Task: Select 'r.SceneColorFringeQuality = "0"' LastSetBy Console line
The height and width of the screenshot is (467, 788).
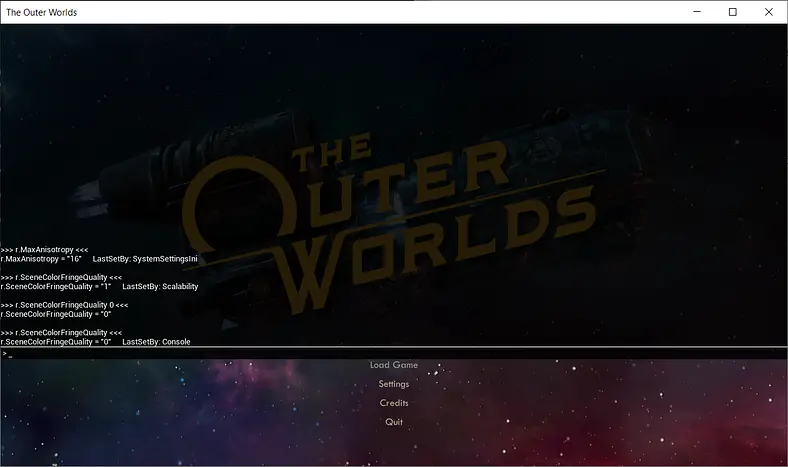Action: (95, 342)
